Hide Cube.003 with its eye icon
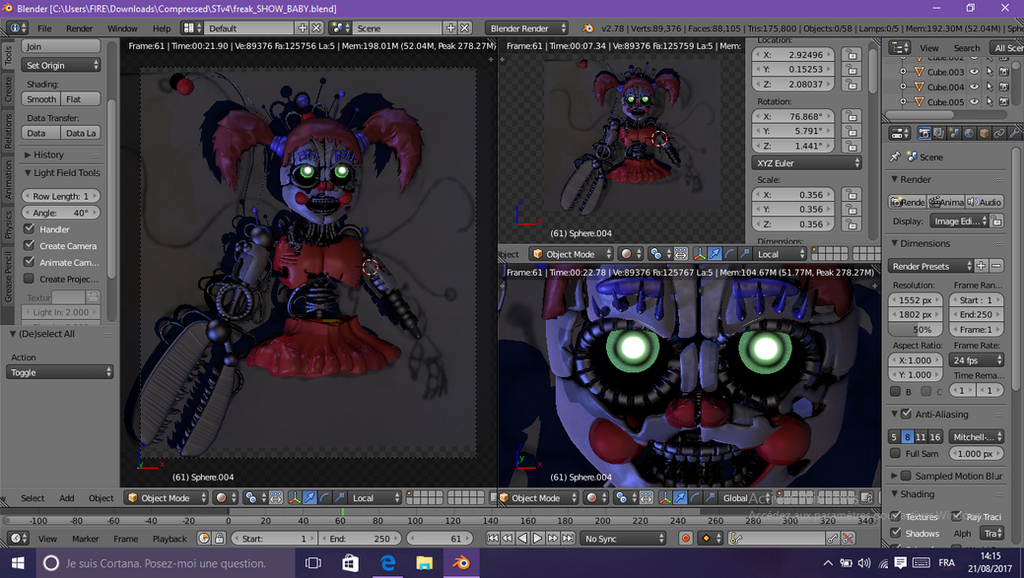This screenshot has height=578, width=1024. [974, 72]
